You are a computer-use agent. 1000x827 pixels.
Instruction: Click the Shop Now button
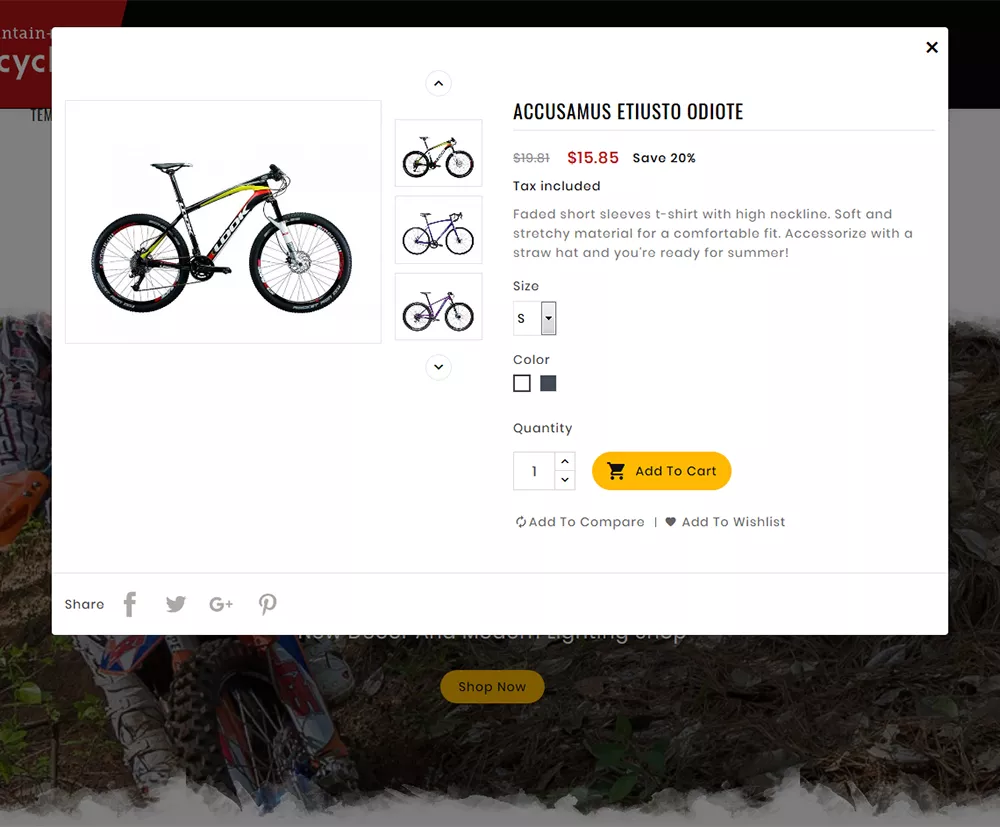coord(492,687)
